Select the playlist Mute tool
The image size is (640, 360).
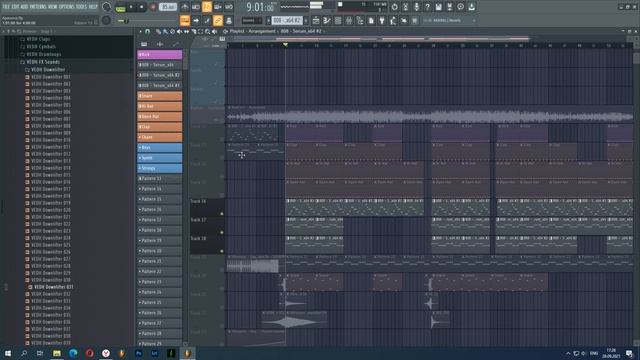[179, 31]
